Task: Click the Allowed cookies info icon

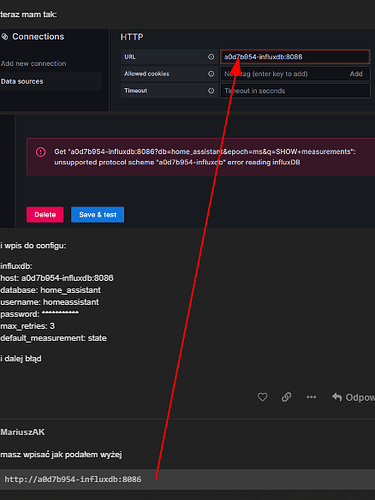Action: [x=211, y=74]
